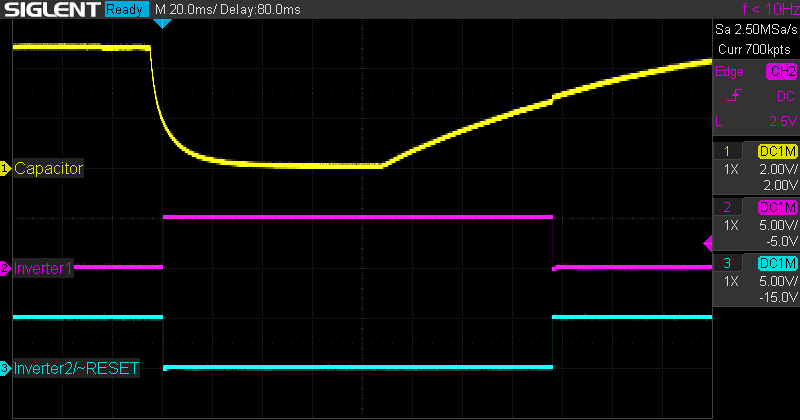
Task: Open the CH2 trigger source selector
Action: pyautogui.click(x=781, y=72)
